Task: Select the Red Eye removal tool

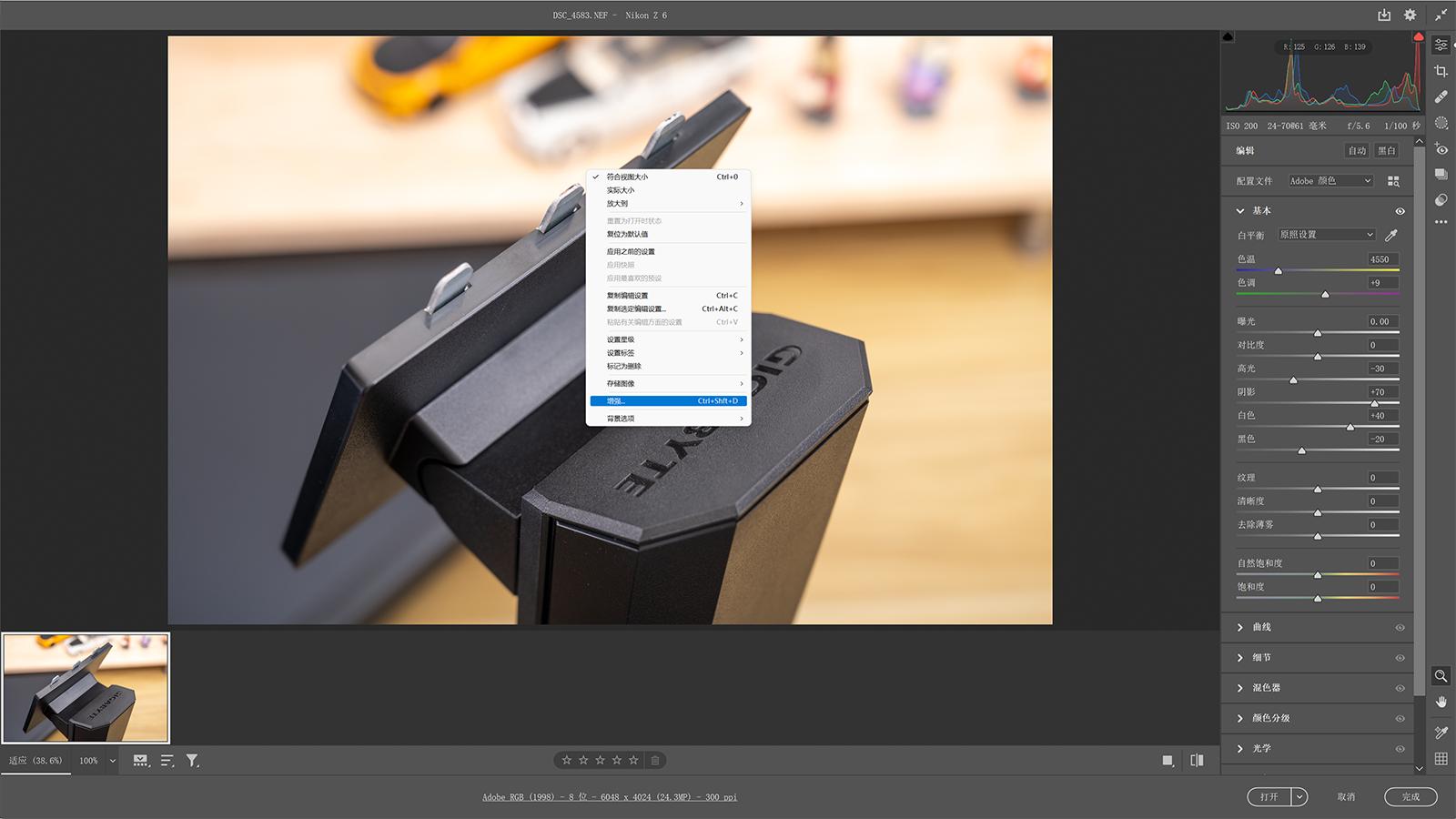Action: point(1441,149)
